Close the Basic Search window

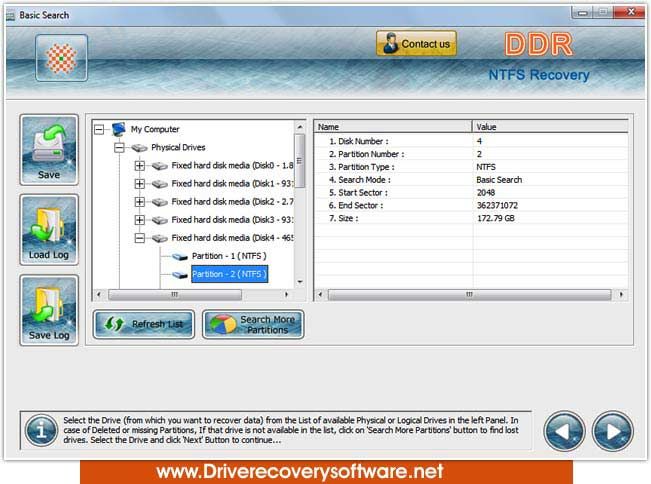pyautogui.click(x=629, y=12)
